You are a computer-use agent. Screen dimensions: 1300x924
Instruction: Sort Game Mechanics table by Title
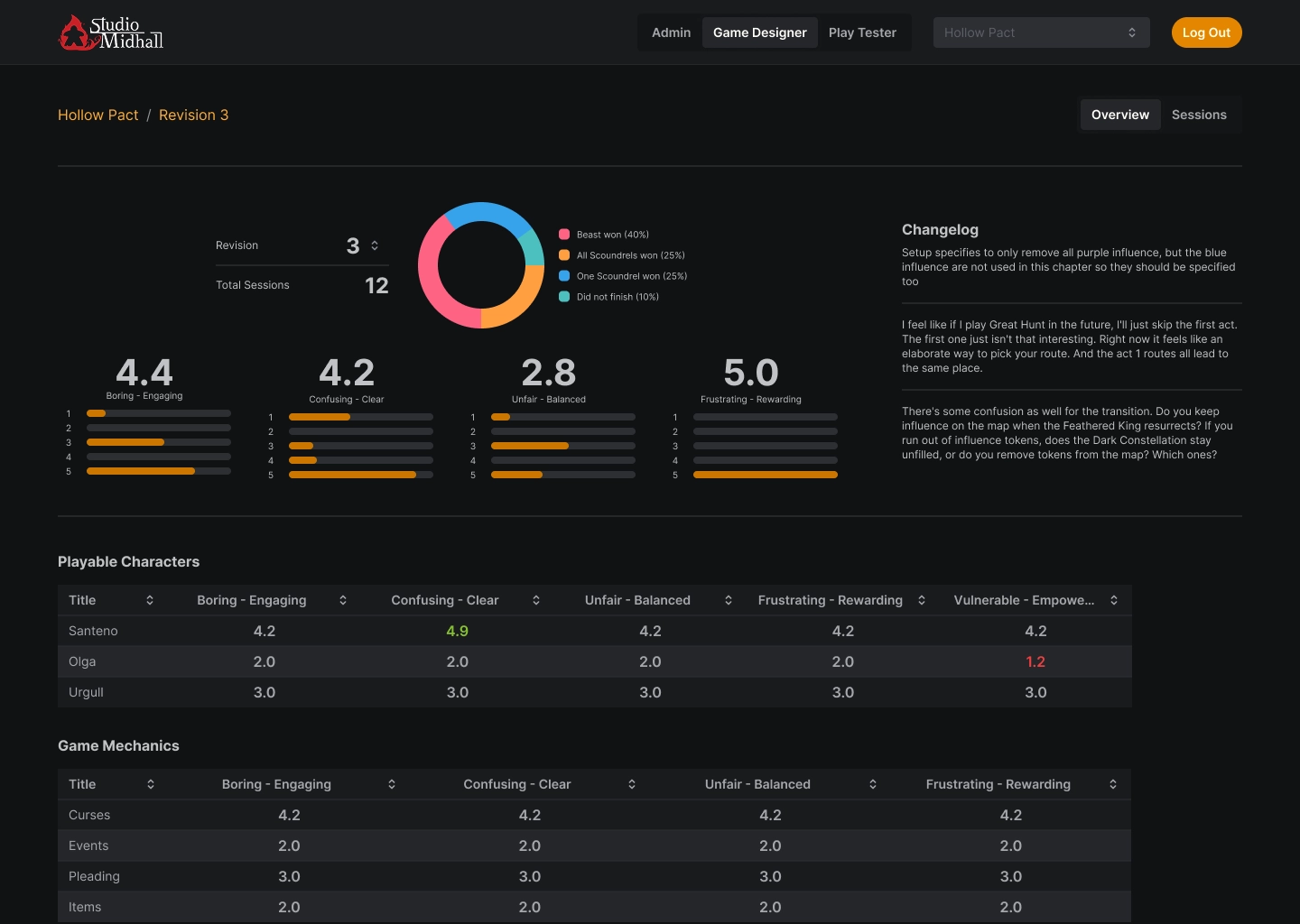(x=151, y=784)
